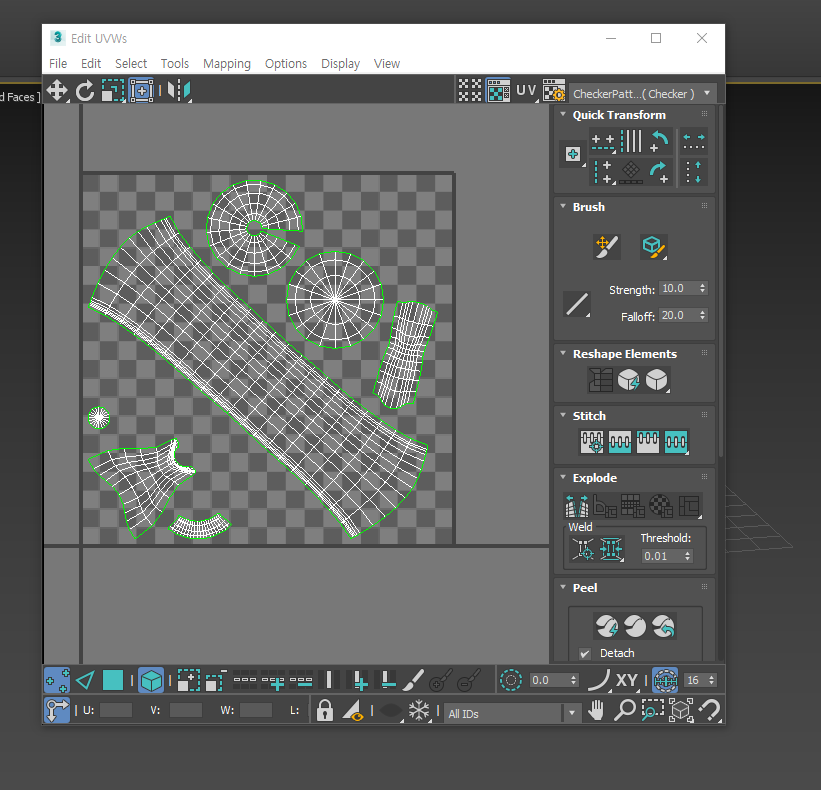The height and width of the screenshot is (790, 821).
Task: Click the UV axis display button
Action: pyautogui.click(x=526, y=91)
